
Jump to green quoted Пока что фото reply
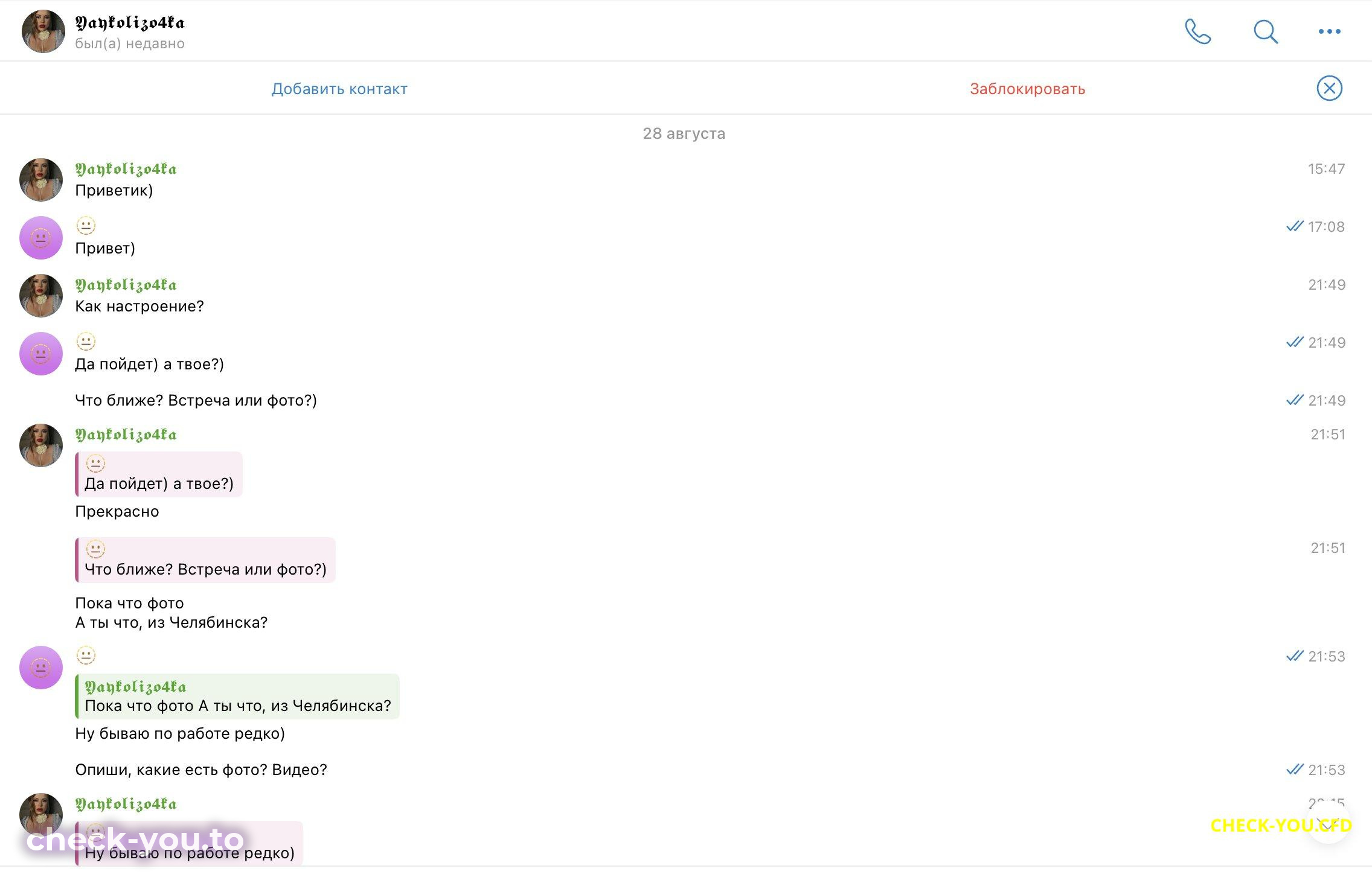tap(237, 697)
